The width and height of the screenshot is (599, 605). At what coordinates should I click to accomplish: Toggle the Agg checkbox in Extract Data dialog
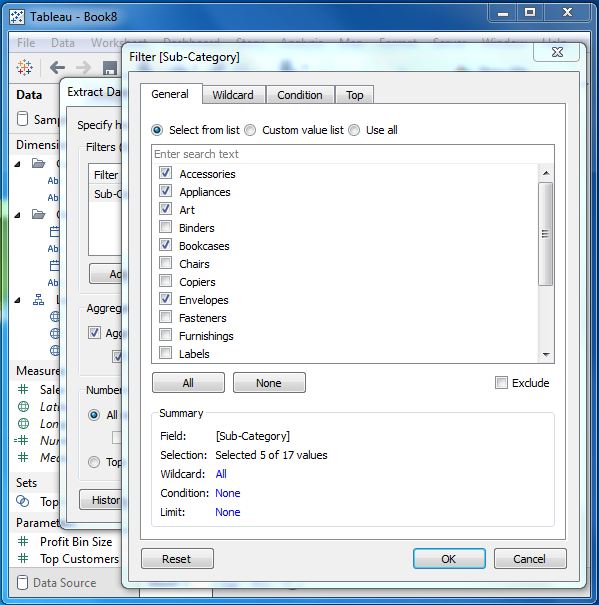[x=94, y=333]
